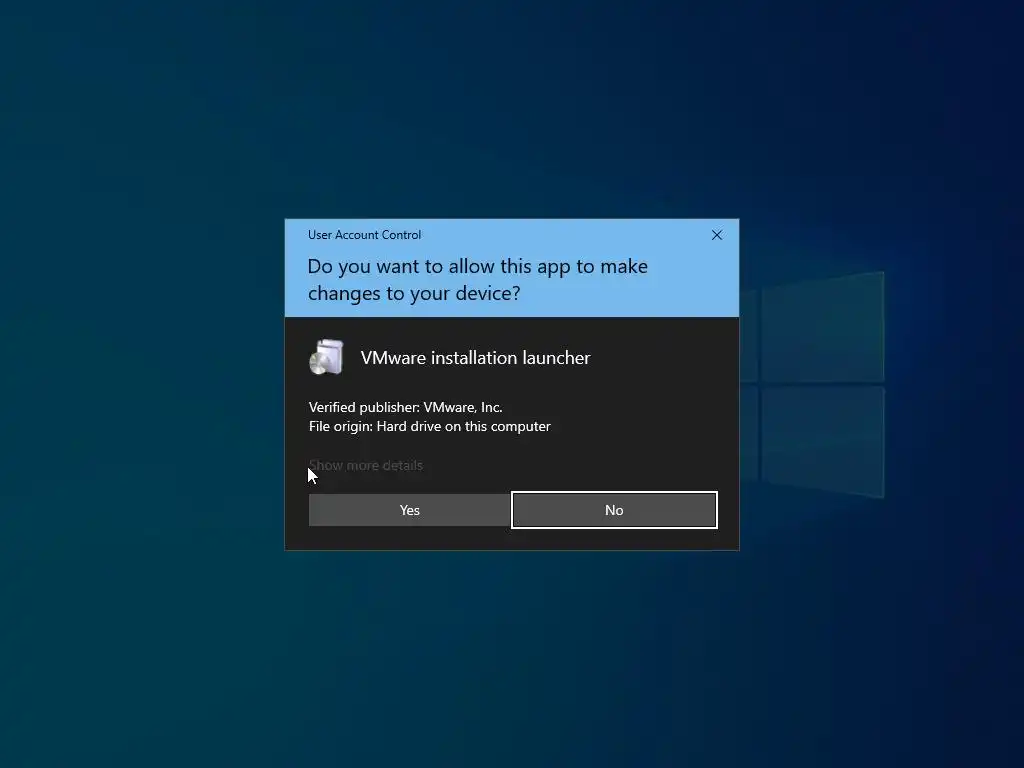Select 'Verified publisher: VMware, Inc.' text
1024x768 pixels.
[x=406, y=408]
